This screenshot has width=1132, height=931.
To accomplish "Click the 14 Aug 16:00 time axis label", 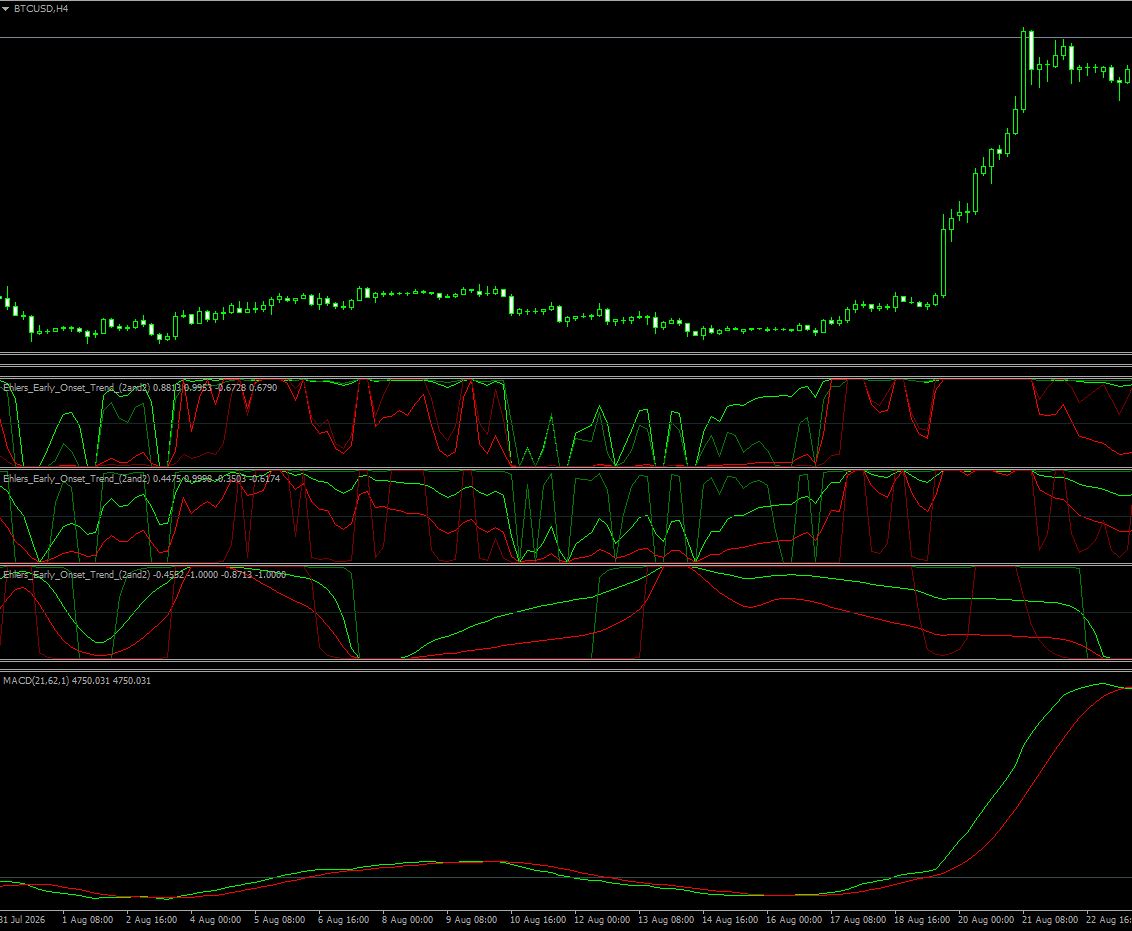I will (x=730, y=919).
